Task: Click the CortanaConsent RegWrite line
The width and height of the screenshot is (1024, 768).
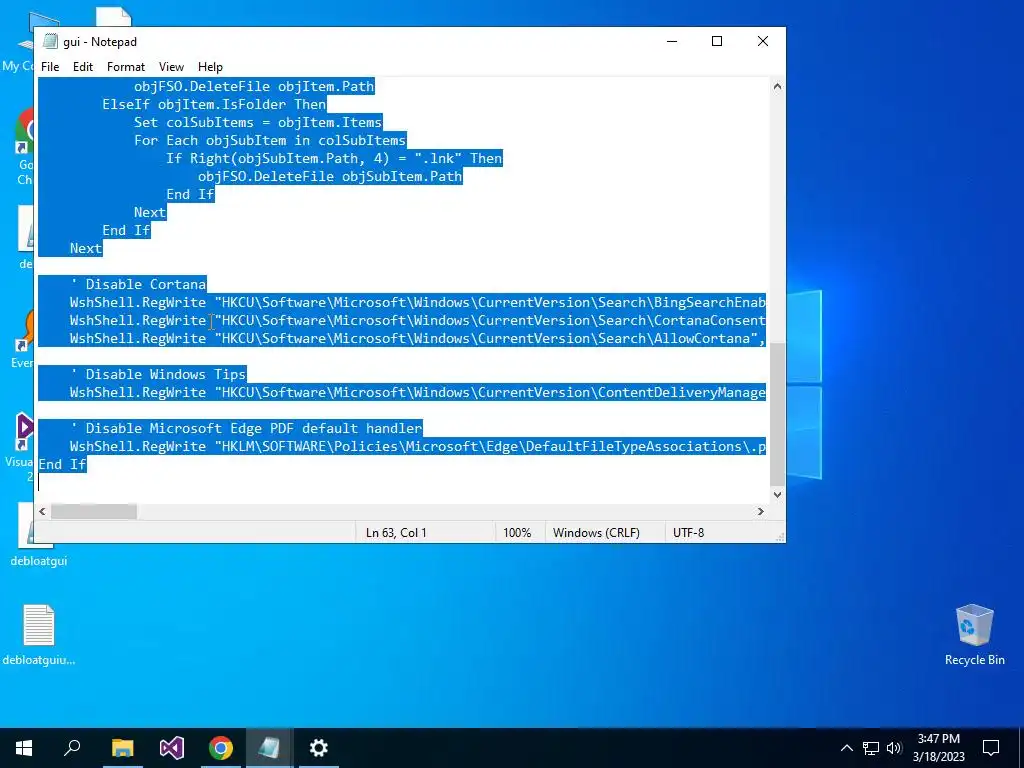Action: (x=417, y=321)
